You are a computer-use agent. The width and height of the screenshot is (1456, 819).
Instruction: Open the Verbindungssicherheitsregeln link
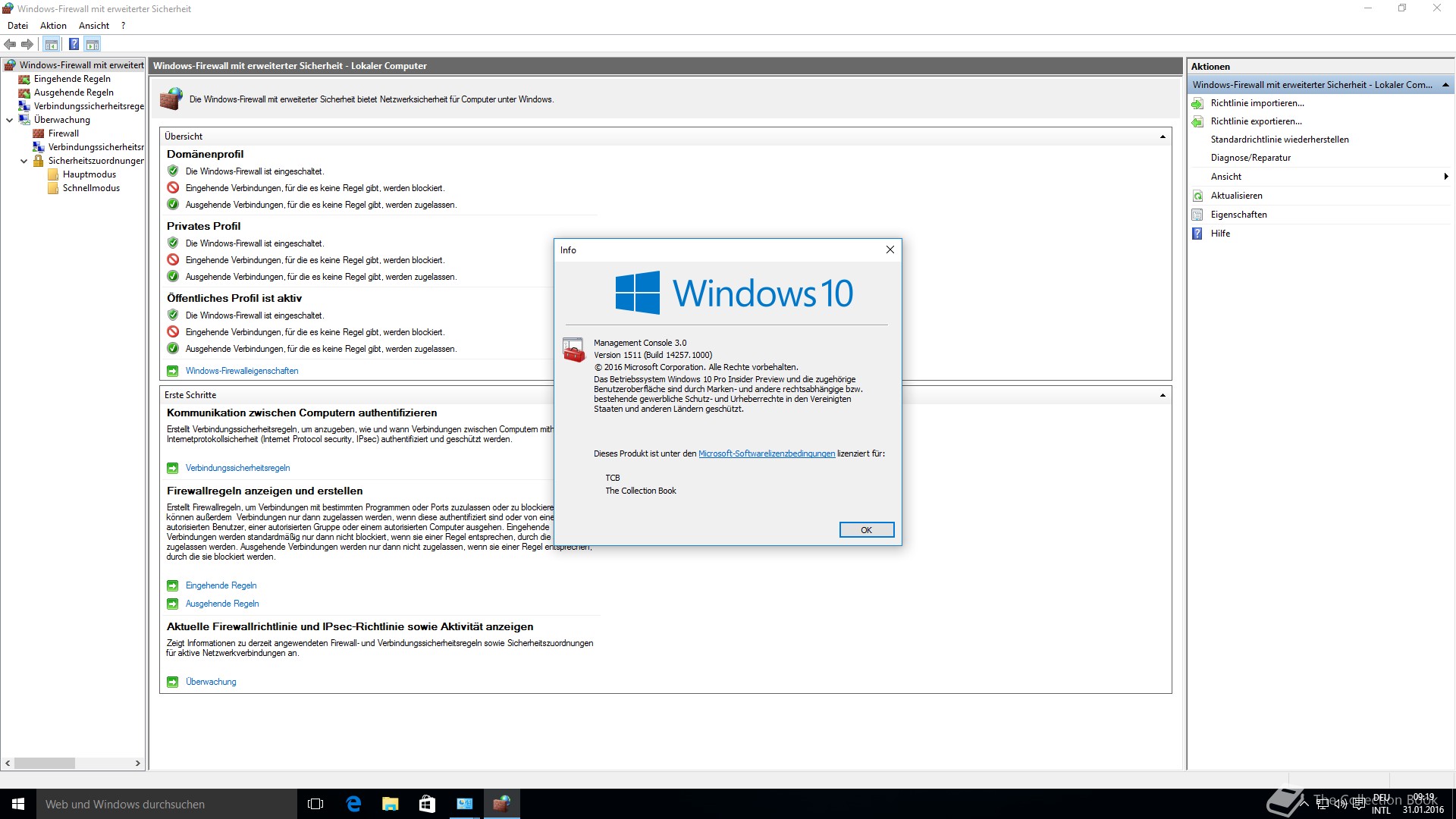237,468
